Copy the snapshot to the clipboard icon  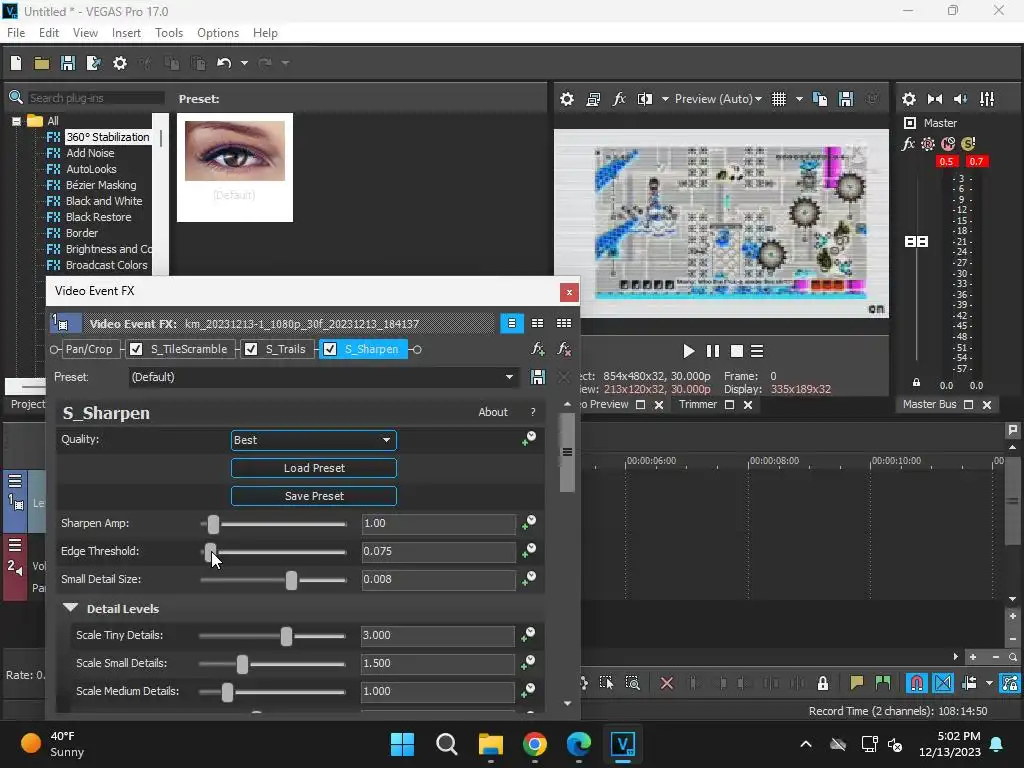pos(820,99)
